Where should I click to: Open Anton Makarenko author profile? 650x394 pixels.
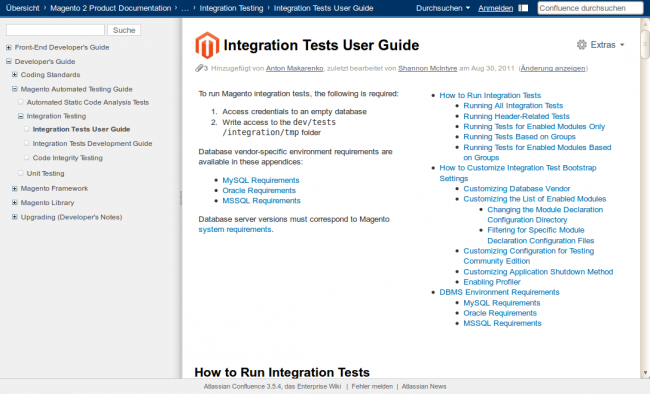(294, 68)
